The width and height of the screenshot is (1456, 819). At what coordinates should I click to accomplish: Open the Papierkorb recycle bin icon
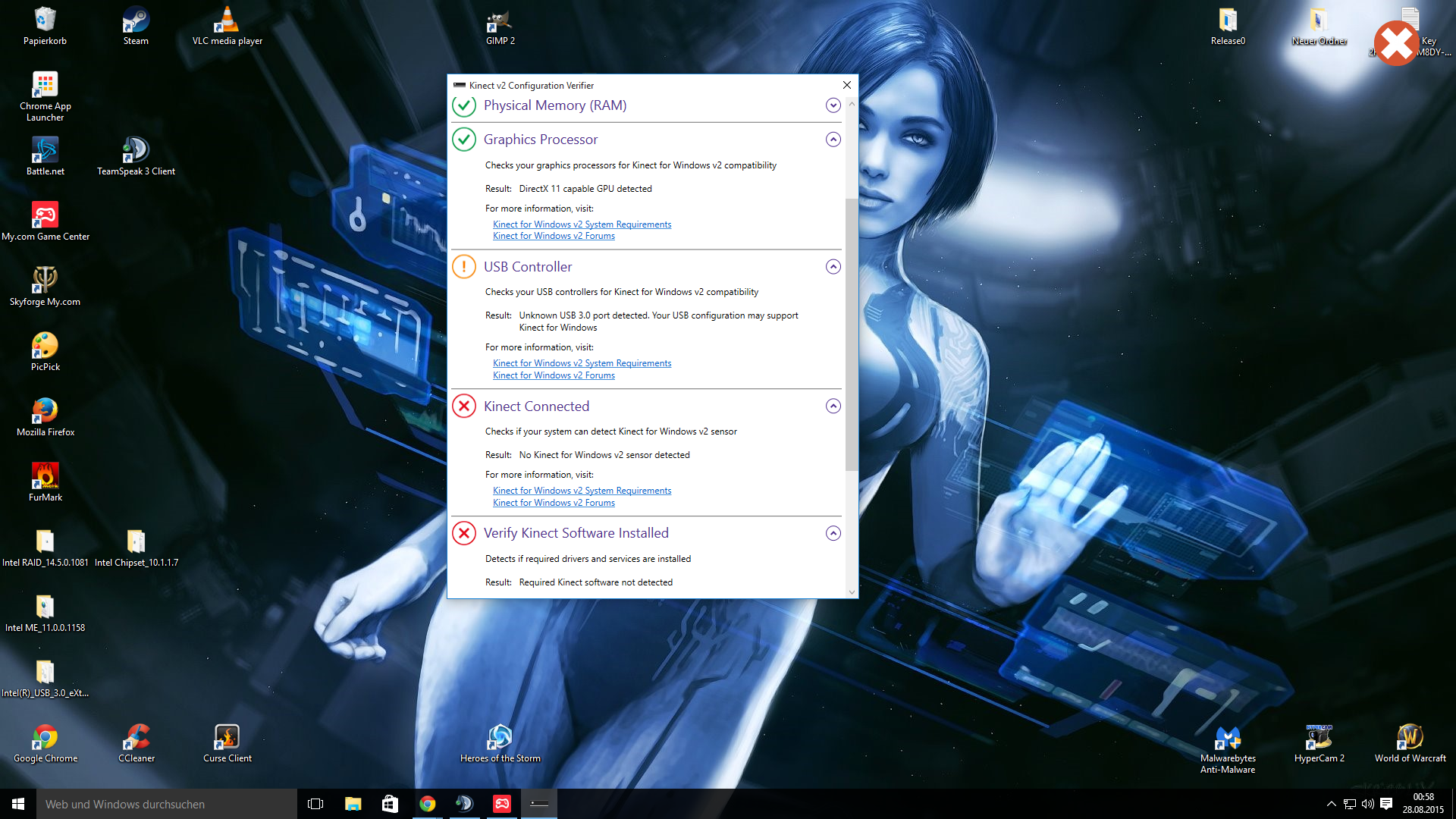[x=45, y=26]
